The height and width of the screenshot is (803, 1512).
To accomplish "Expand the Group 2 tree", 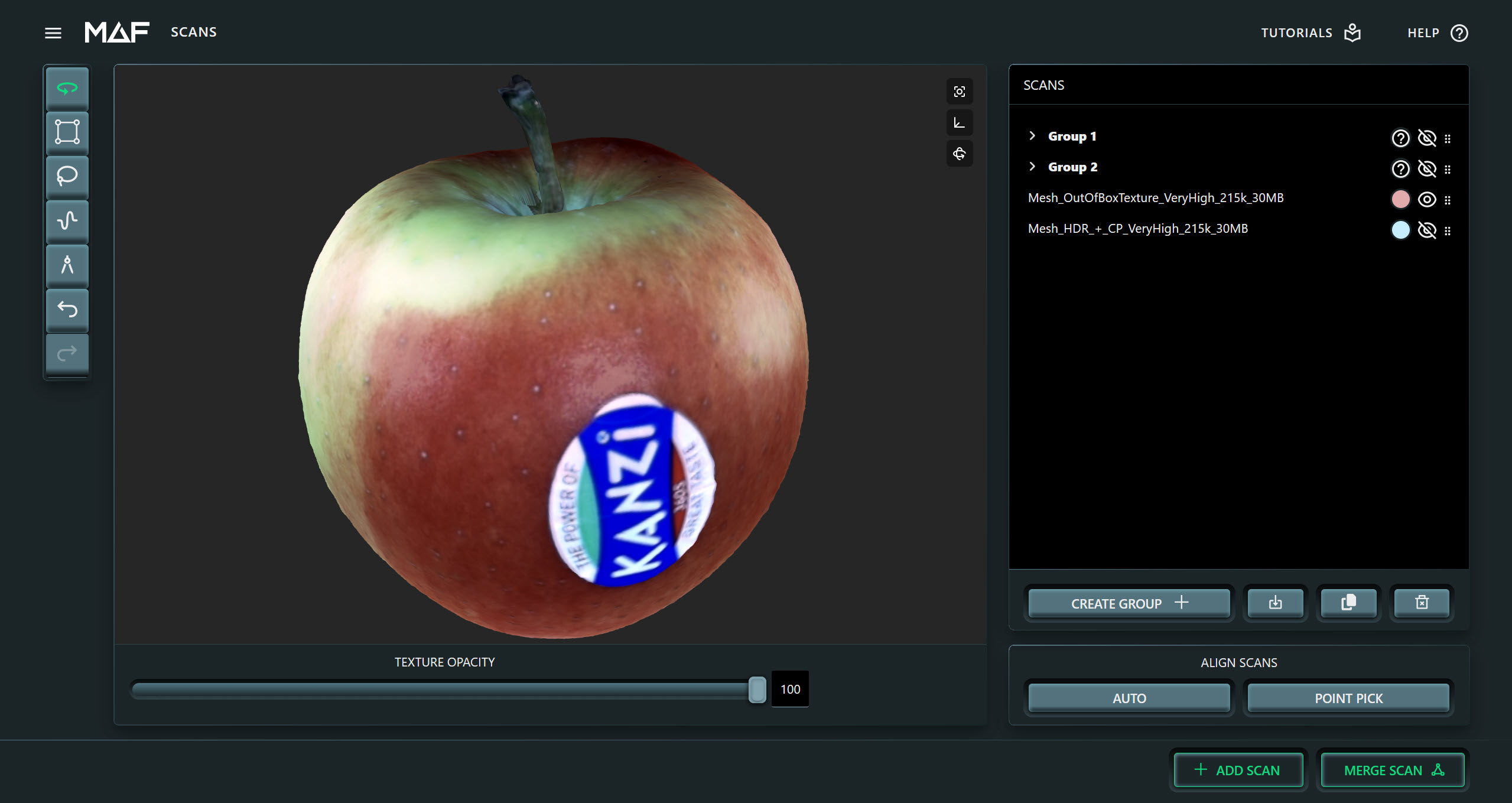I will click(x=1032, y=167).
